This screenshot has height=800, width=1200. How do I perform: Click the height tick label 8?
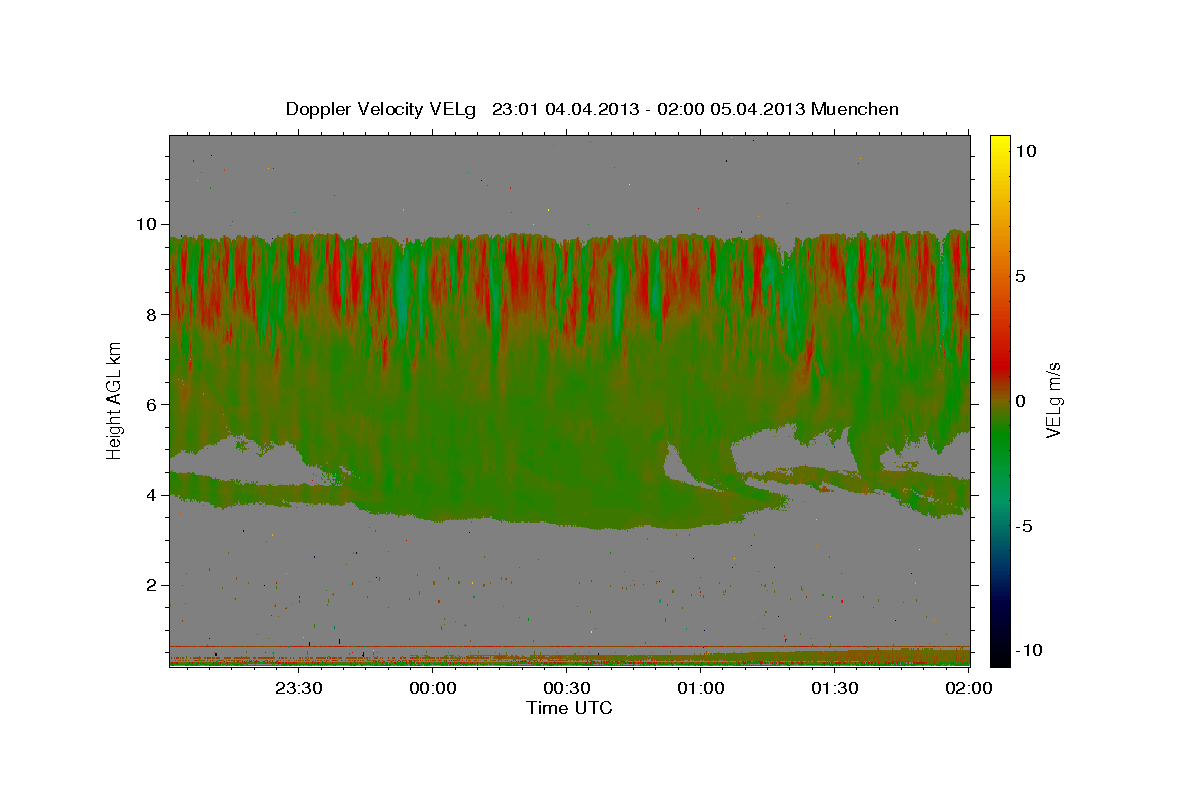tap(153, 314)
